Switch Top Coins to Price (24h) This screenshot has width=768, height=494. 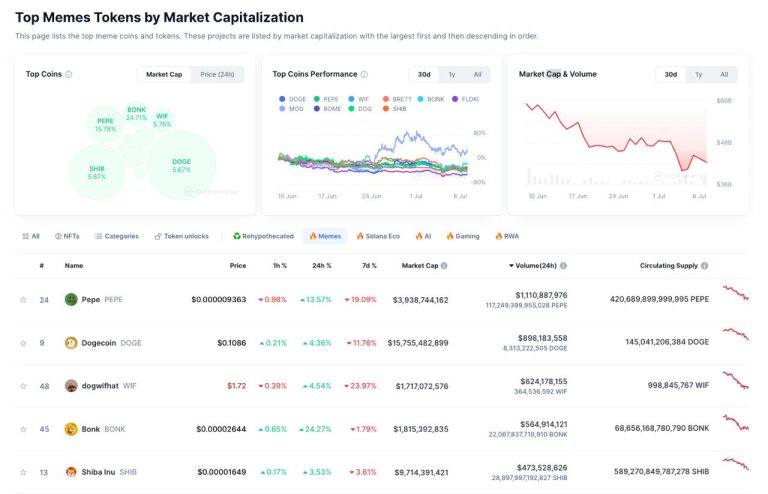(x=217, y=74)
